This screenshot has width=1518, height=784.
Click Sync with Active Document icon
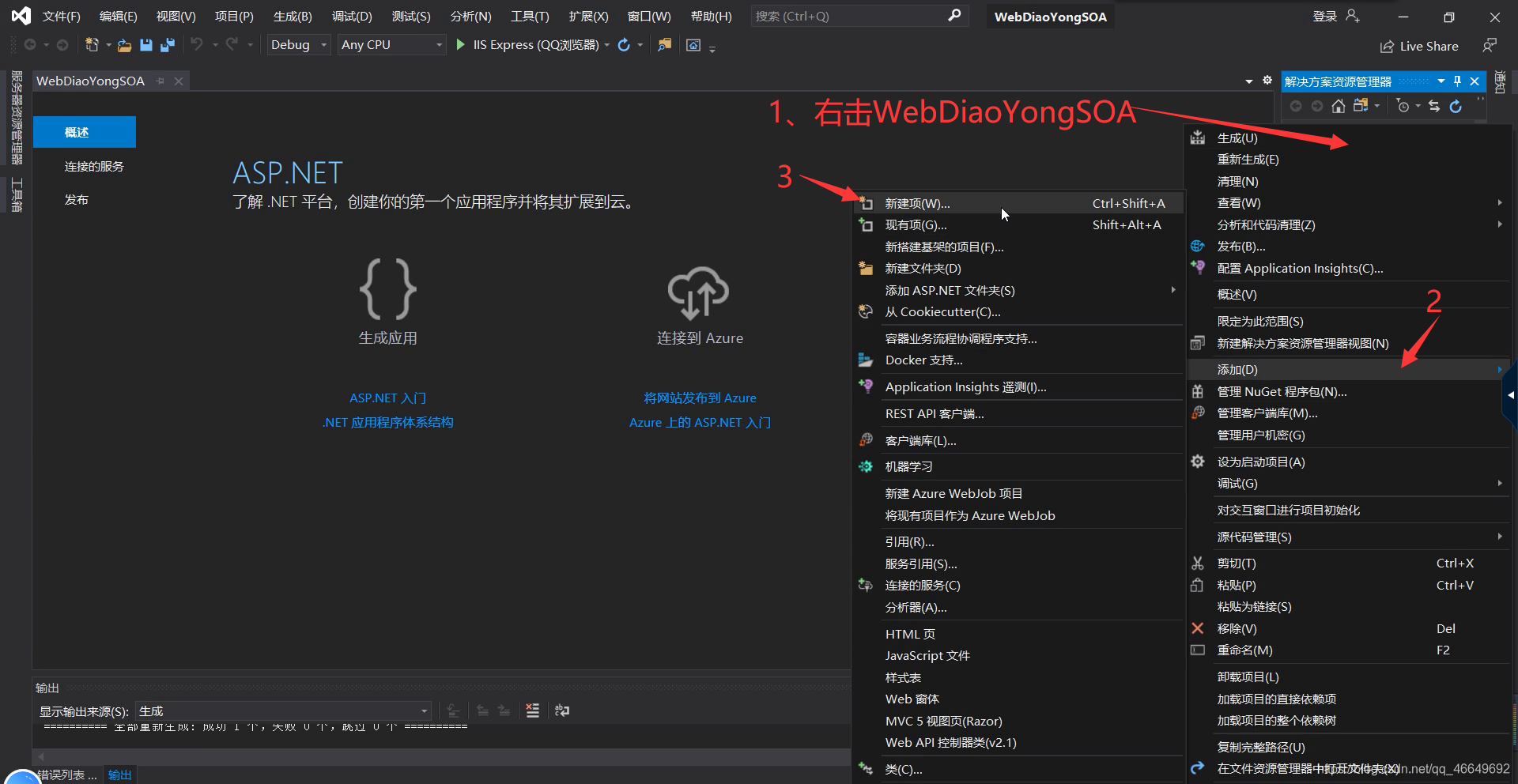[1434, 106]
